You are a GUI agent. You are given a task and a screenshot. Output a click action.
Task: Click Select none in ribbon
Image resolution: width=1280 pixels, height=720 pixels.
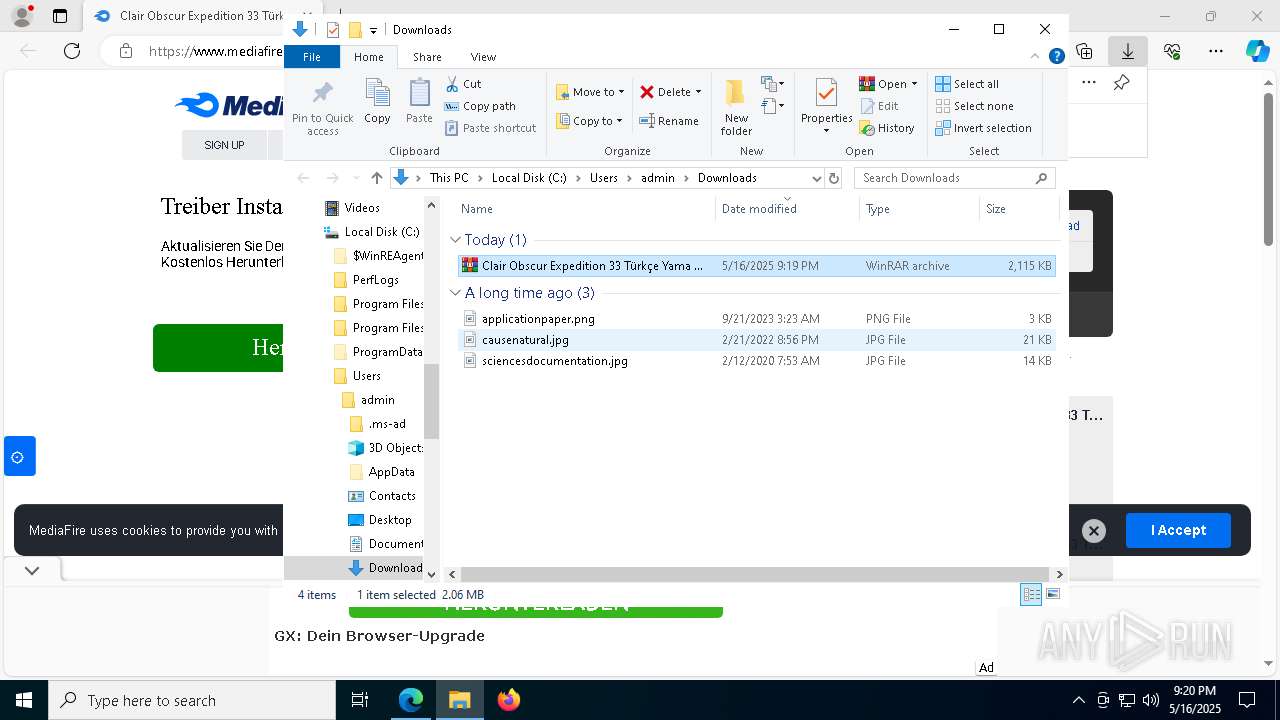pyautogui.click(x=974, y=106)
